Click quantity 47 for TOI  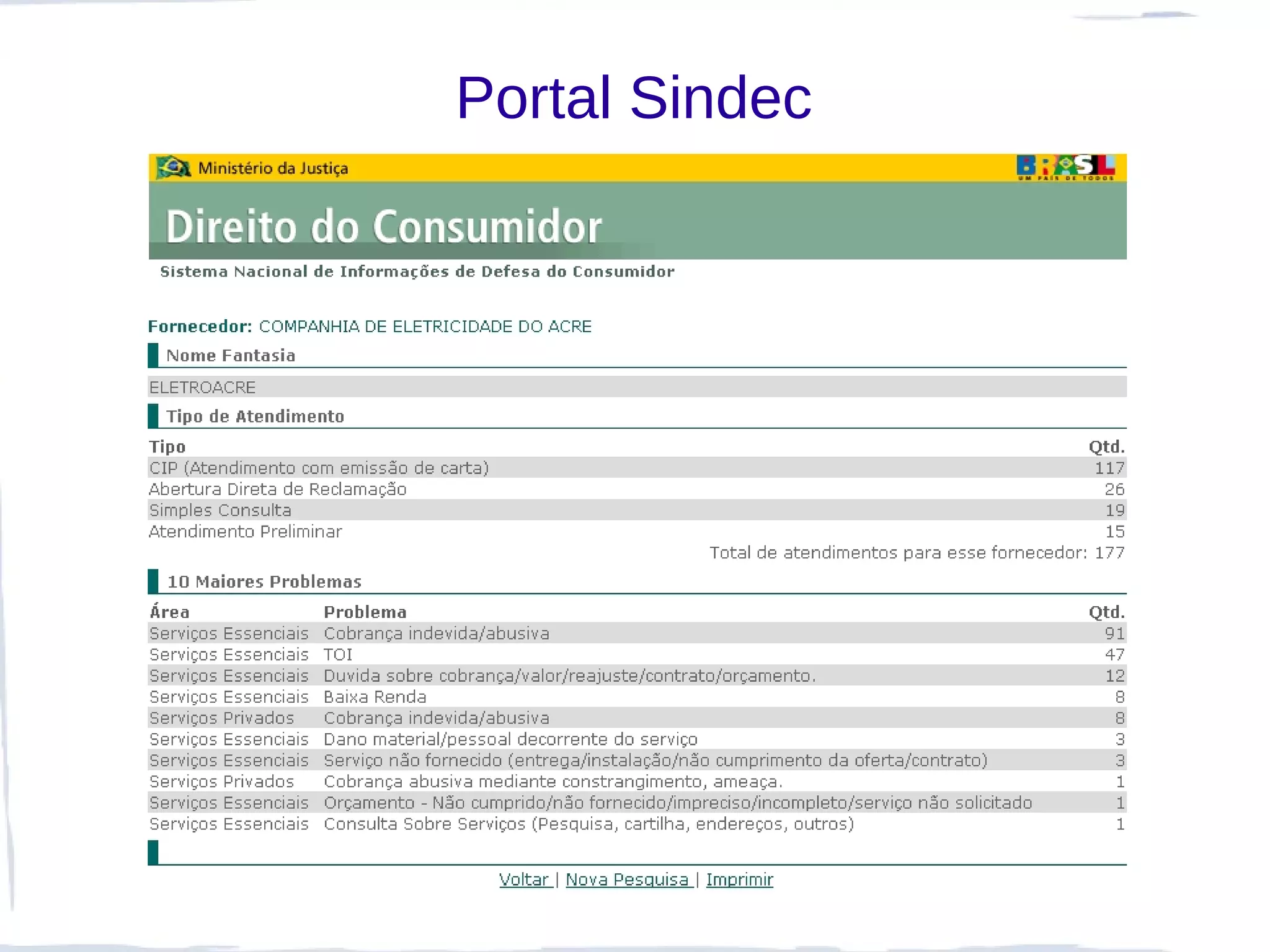pos(1114,654)
